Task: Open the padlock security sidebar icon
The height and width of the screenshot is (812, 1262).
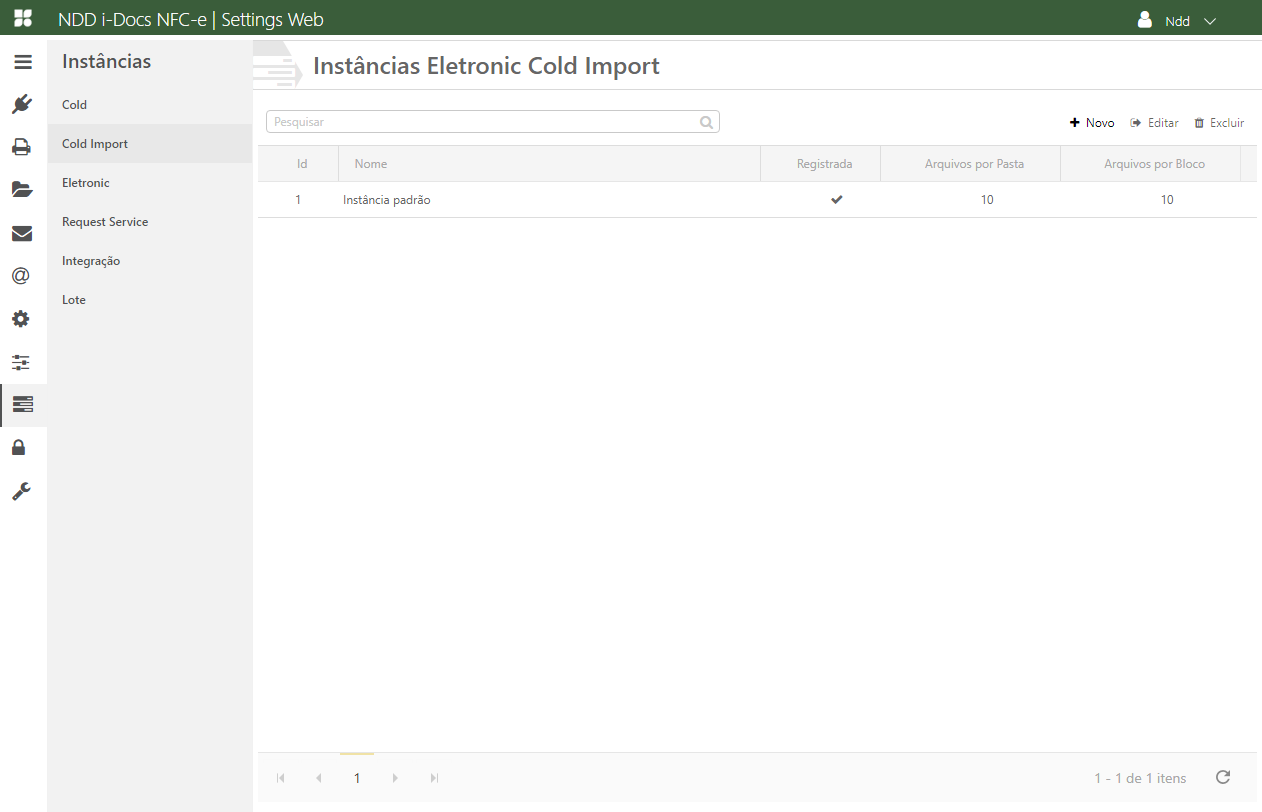Action: [19, 447]
